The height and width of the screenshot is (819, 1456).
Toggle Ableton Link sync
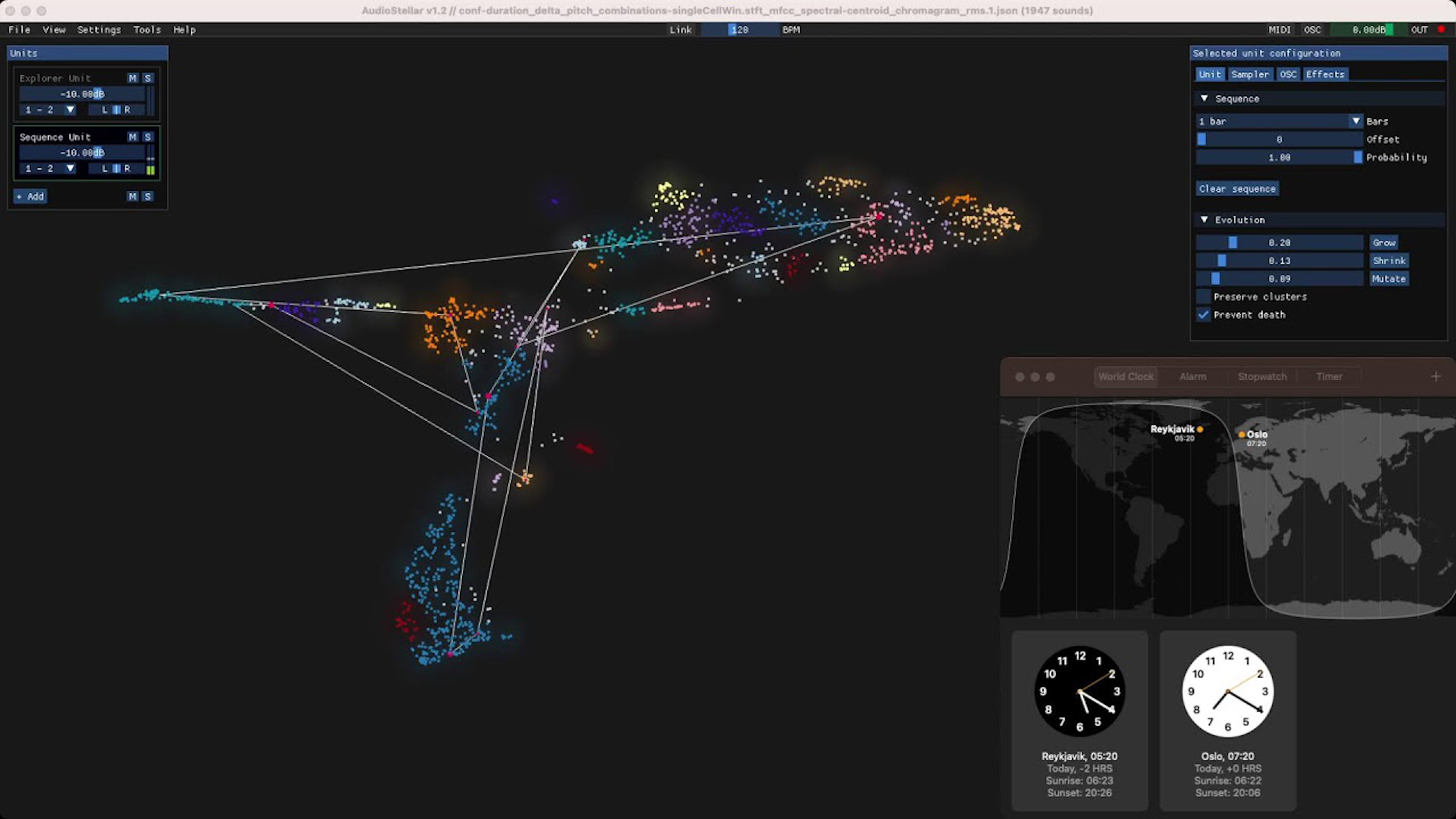point(680,30)
